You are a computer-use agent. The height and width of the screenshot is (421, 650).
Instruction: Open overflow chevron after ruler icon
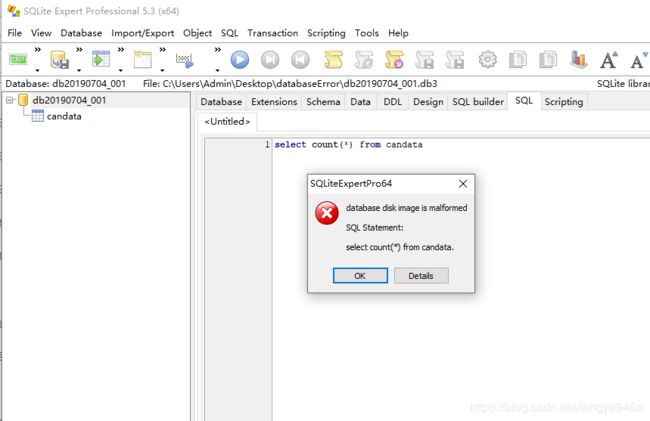click(217, 50)
